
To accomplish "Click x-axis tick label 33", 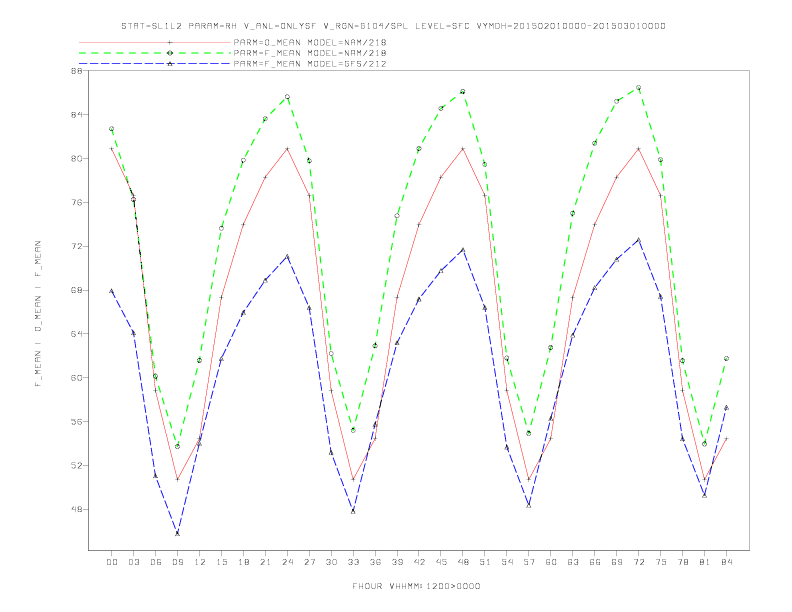I will [x=353, y=562].
